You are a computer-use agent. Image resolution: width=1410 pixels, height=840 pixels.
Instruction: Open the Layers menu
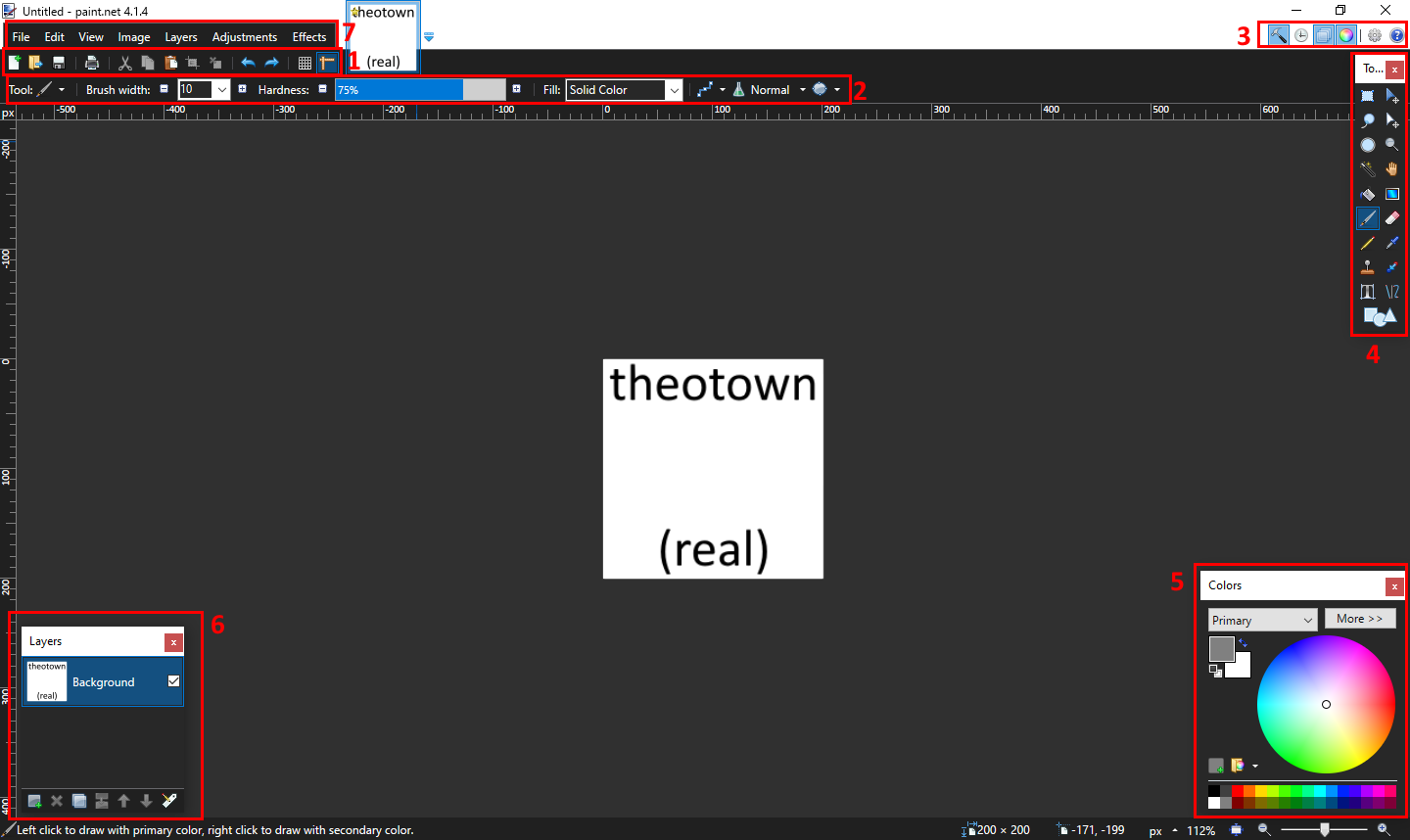(181, 37)
